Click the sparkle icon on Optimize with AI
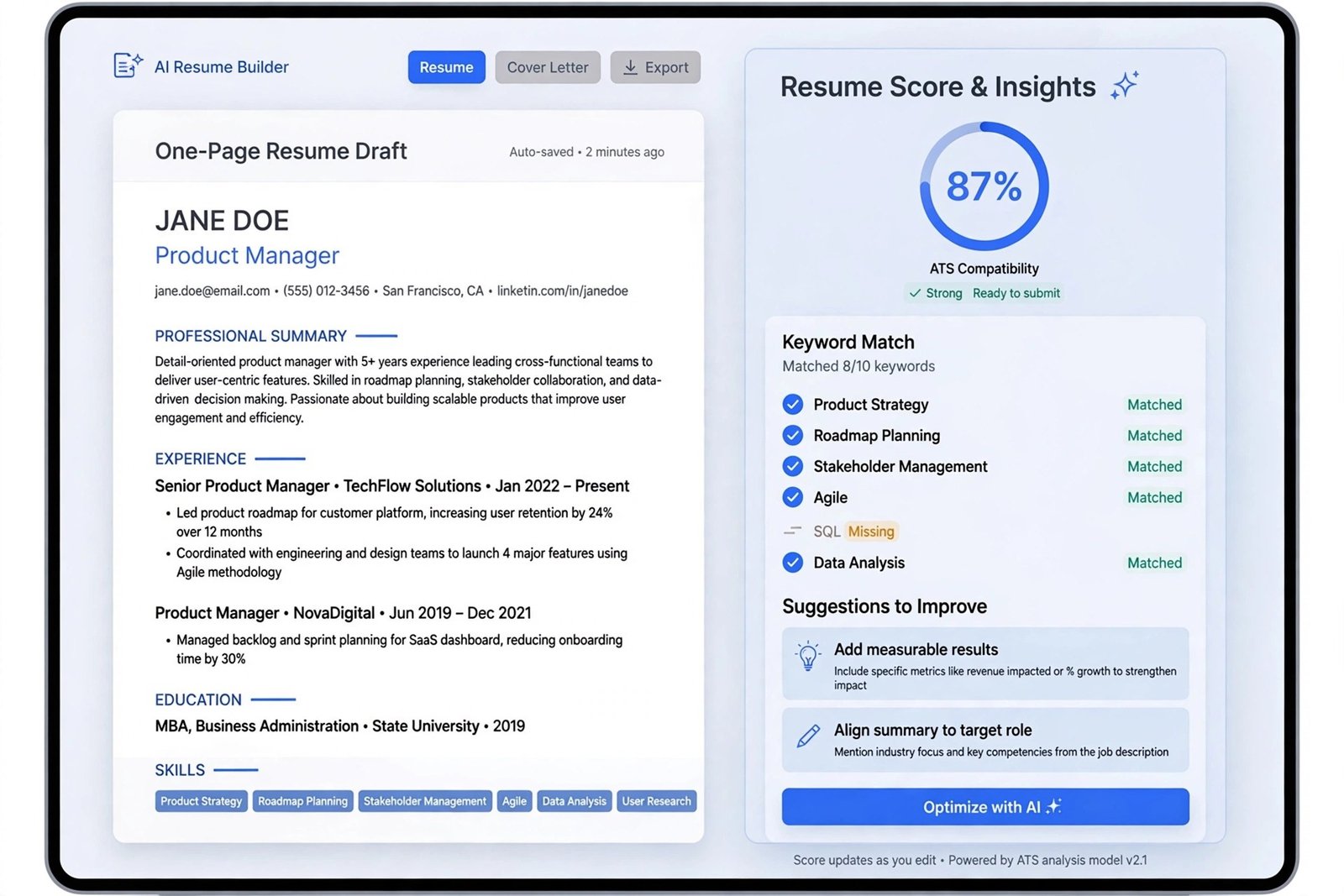 coord(1054,806)
